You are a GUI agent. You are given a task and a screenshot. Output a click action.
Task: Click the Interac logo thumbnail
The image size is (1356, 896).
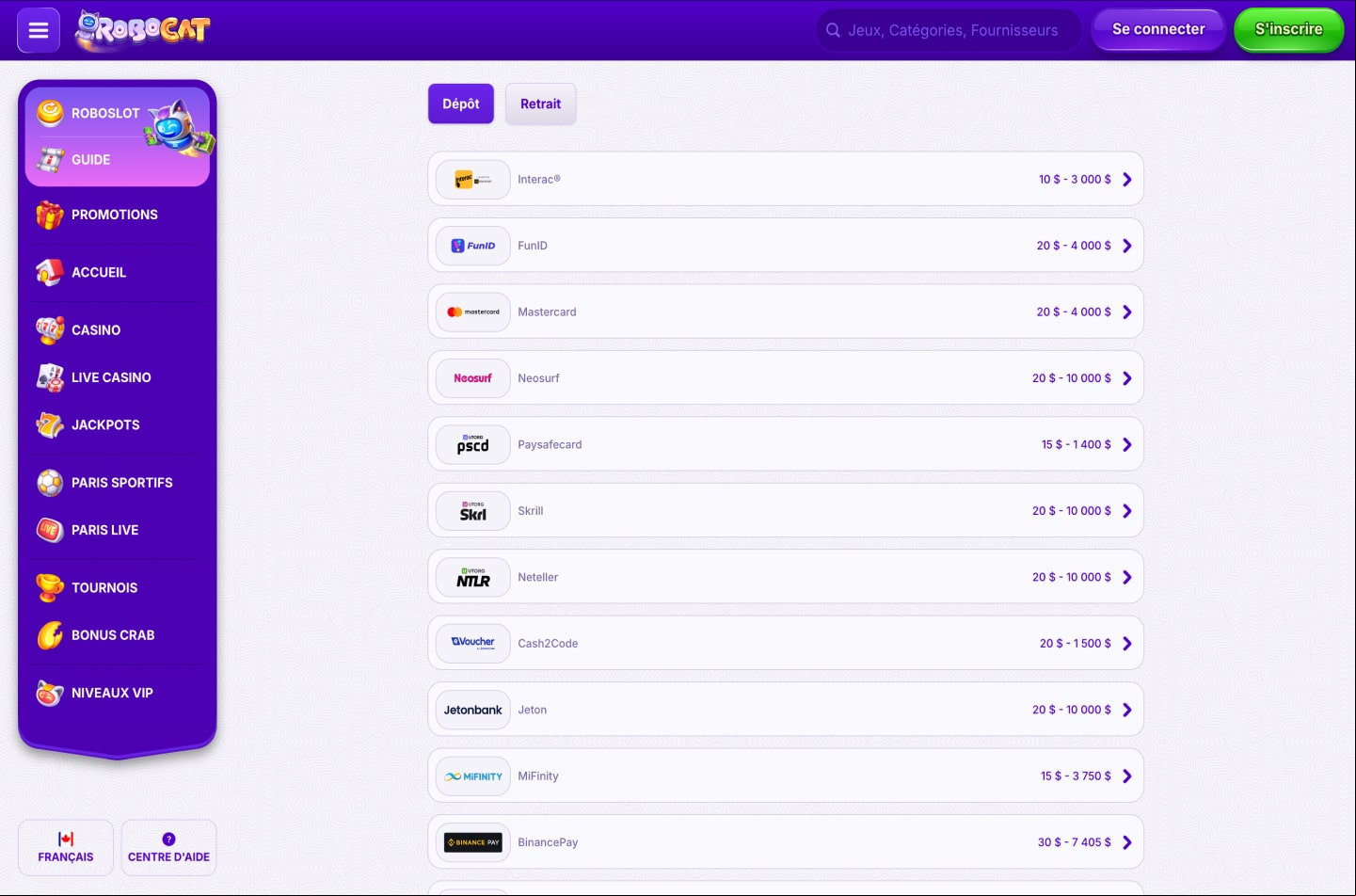click(x=472, y=180)
